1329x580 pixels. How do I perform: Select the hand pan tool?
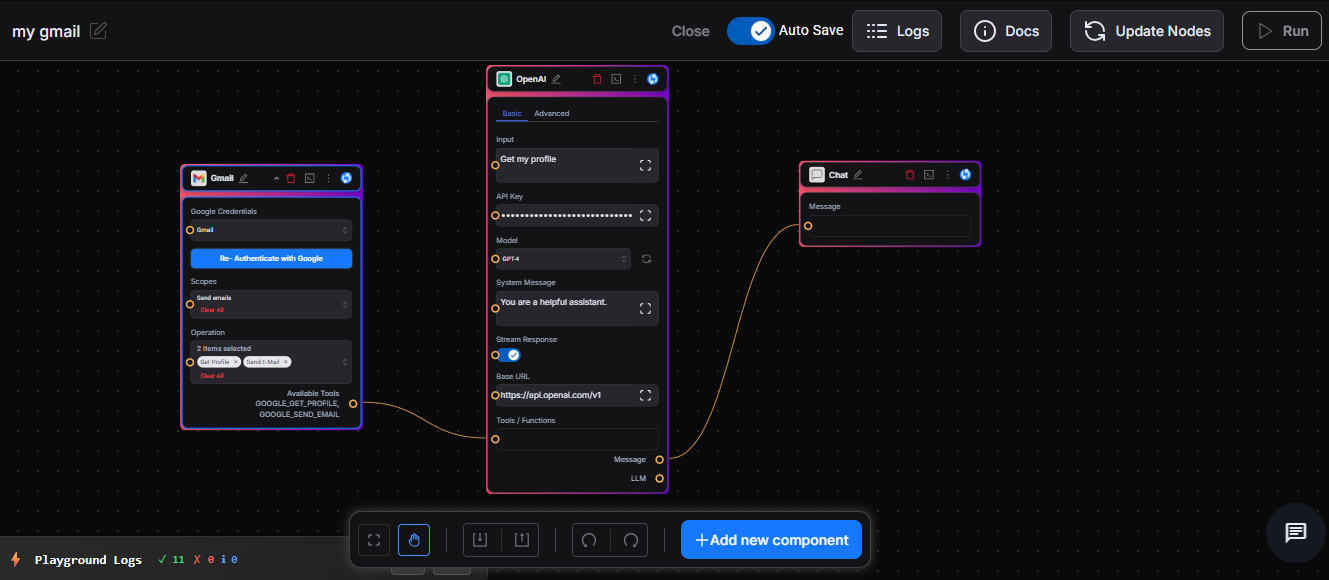[413, 540]
